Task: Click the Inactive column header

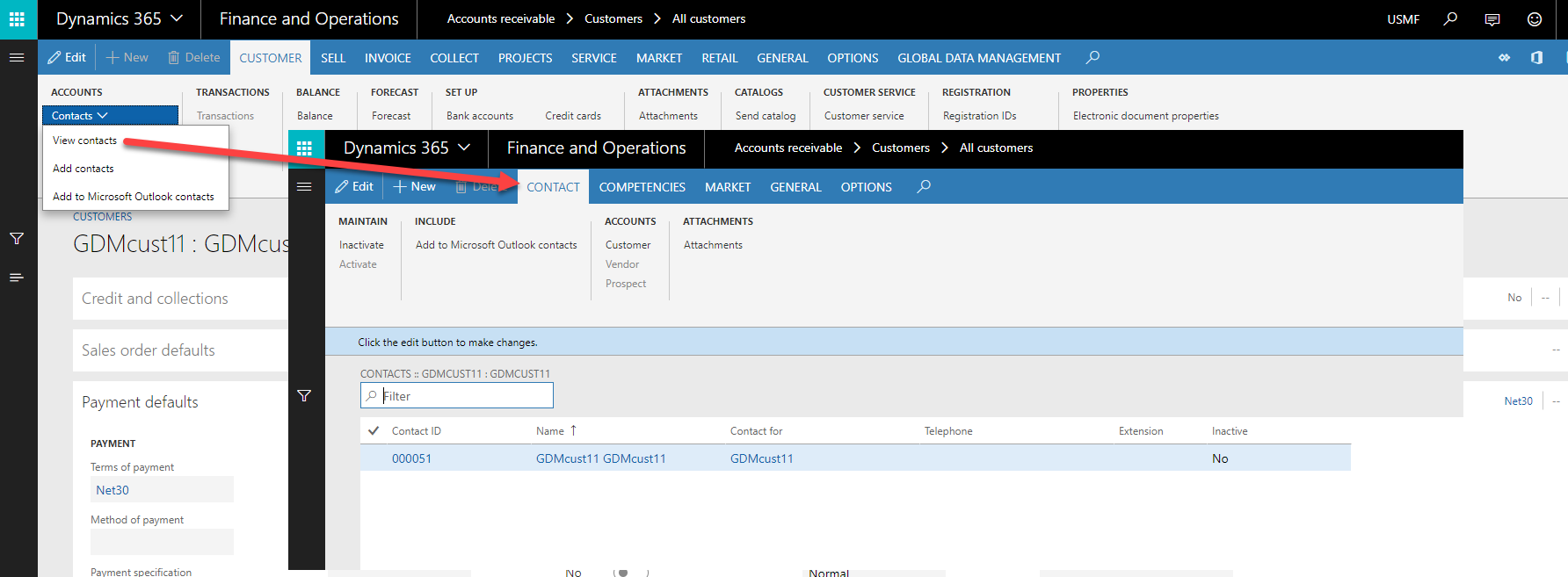Action: [1230, 430]
